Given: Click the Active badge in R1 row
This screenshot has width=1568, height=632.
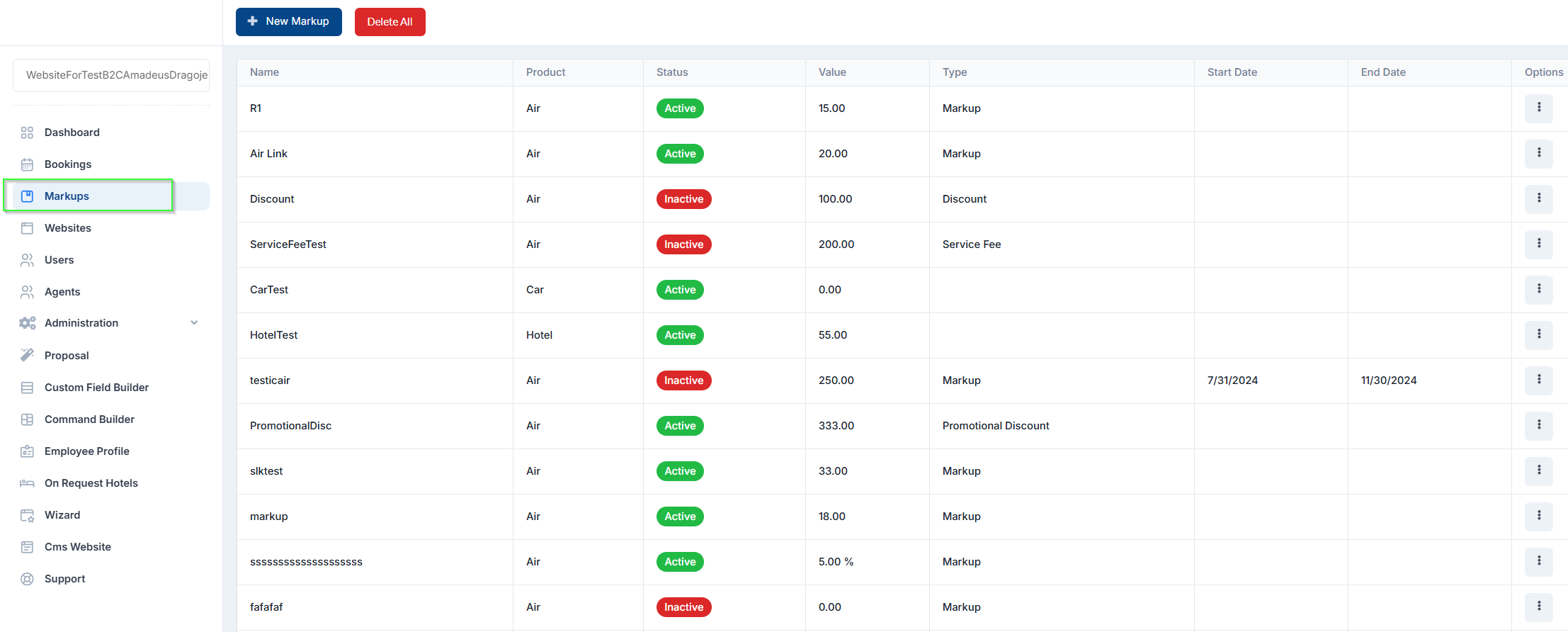Looking at the screenshot, I should coord(680,108).
